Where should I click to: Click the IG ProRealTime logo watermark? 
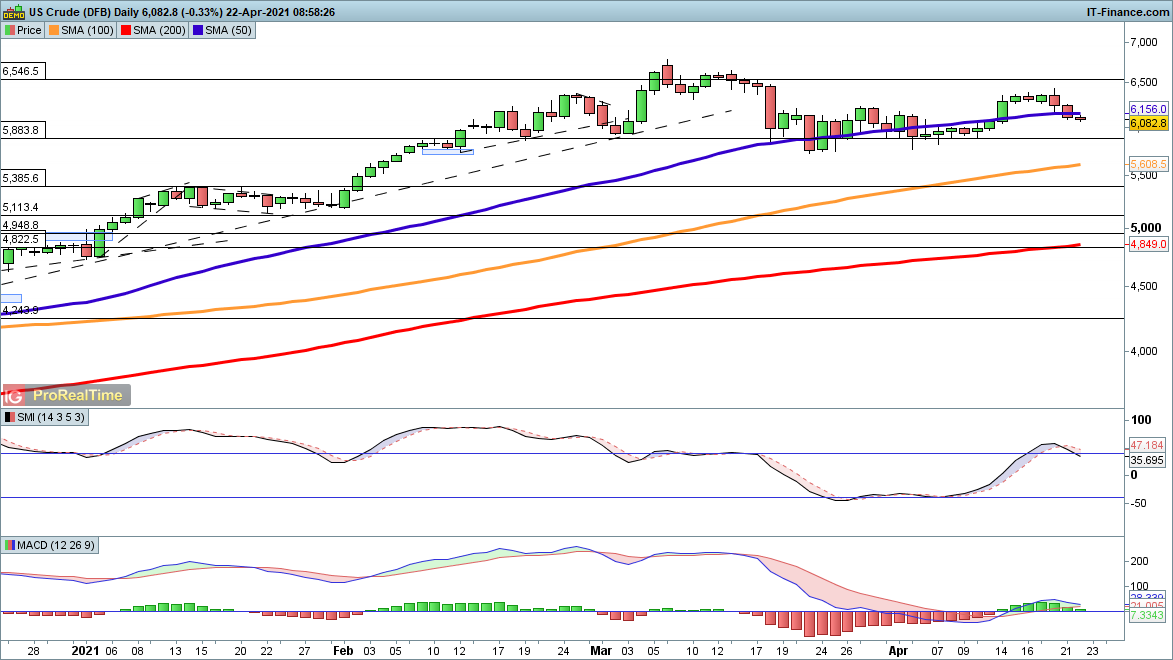[65, 395]
